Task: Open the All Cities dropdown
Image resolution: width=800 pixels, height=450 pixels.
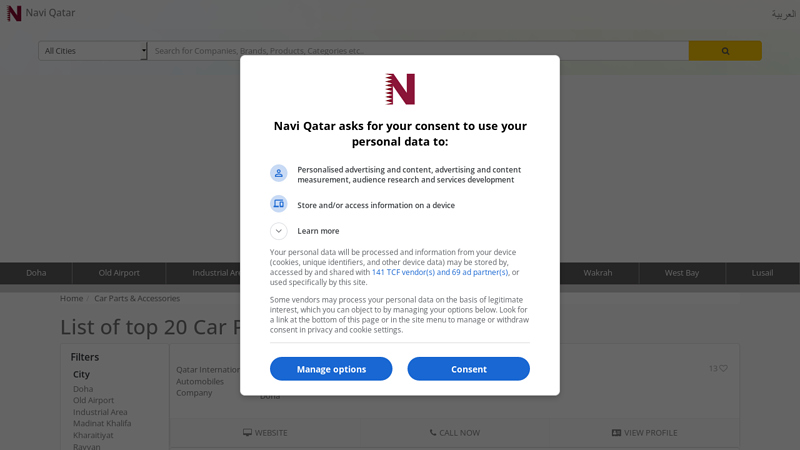Action: click(x=93, y=51)
